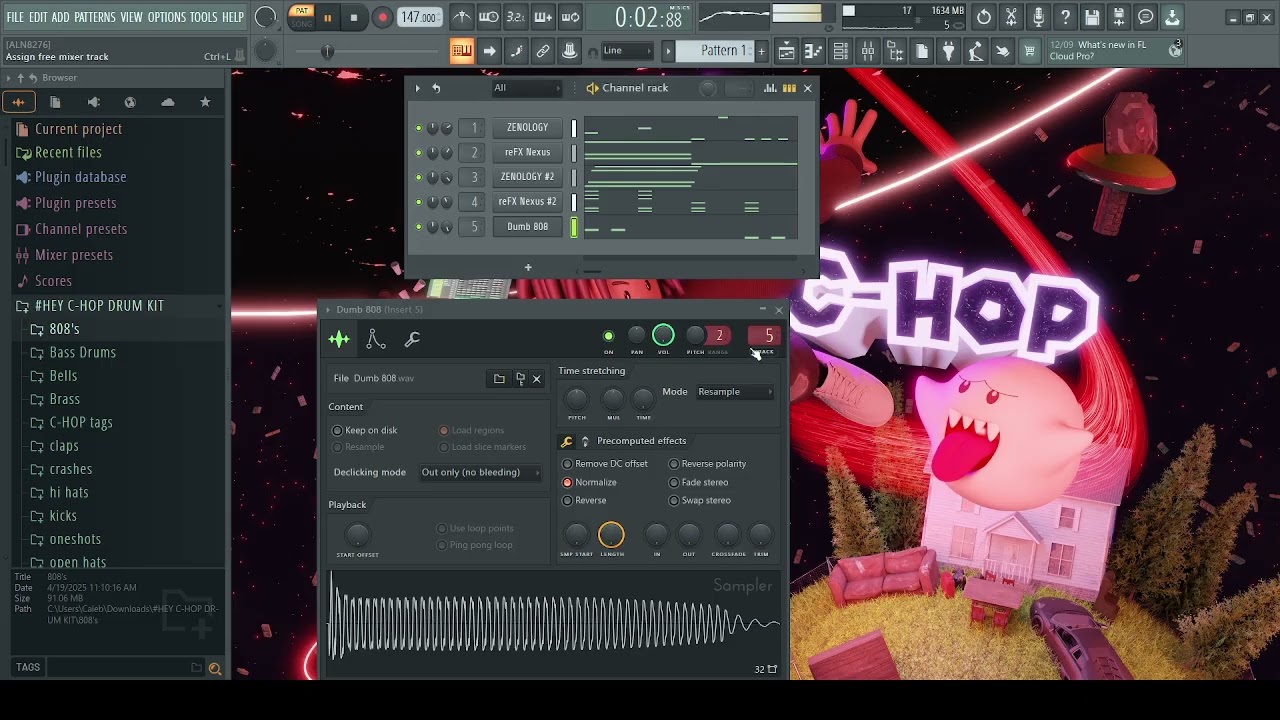Open the Declicking mode dropdown
This screenshot has width=1280, height=720.
coord(480,473)
